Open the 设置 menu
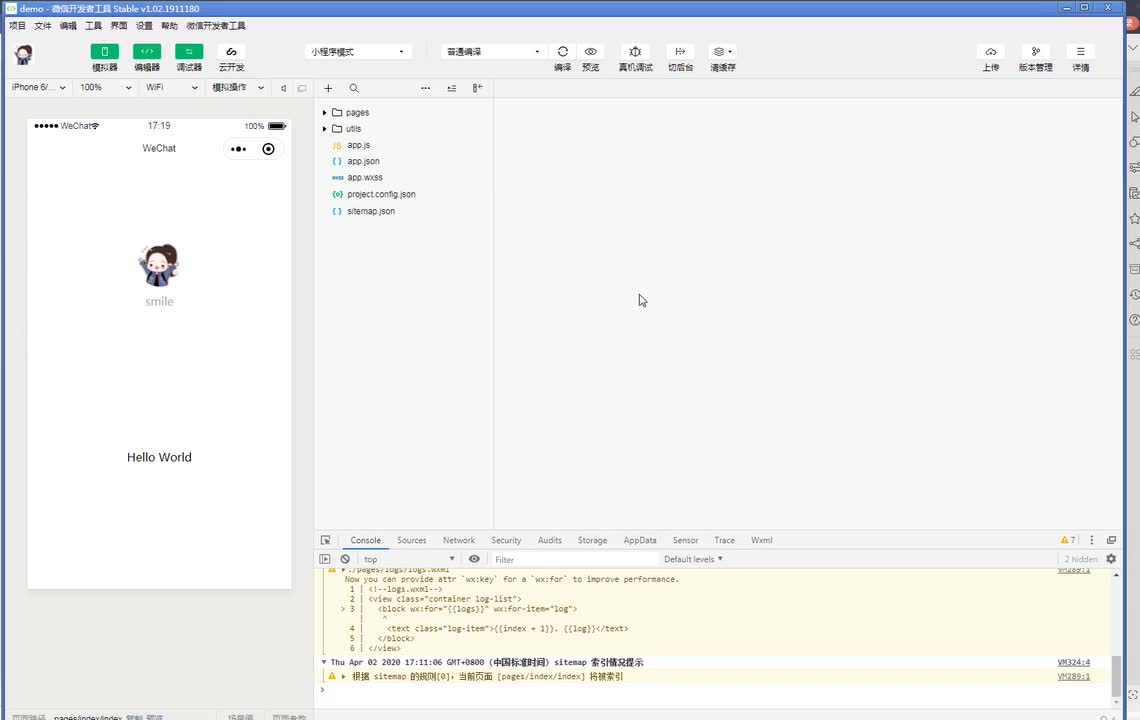 [x=145, y=25]
